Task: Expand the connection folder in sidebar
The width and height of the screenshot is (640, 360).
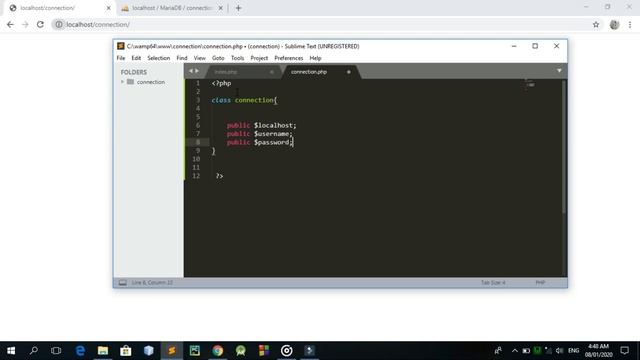Action: pos(122,82)
